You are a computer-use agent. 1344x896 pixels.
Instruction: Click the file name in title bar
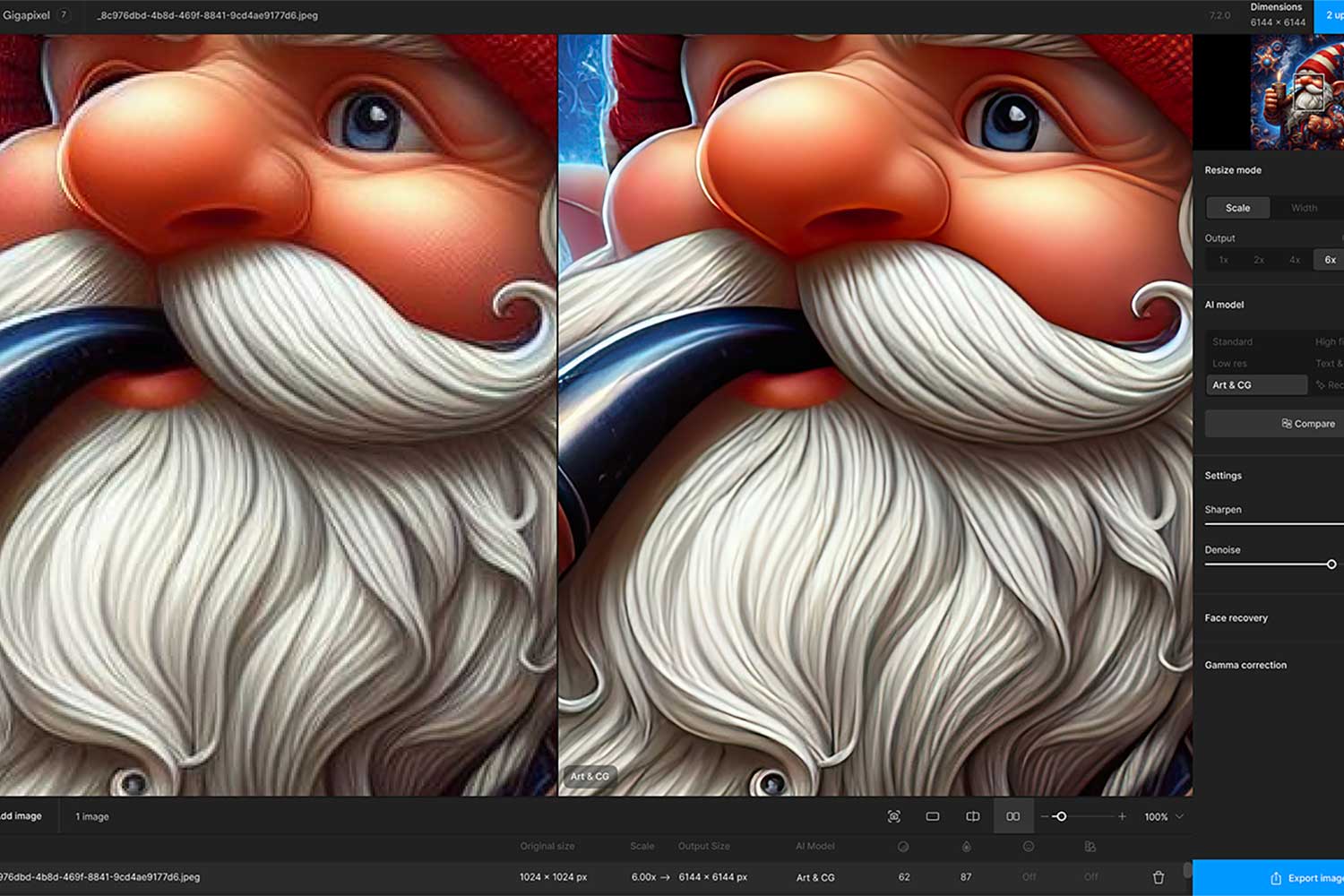pyautogui.click(x=207, y=15)
